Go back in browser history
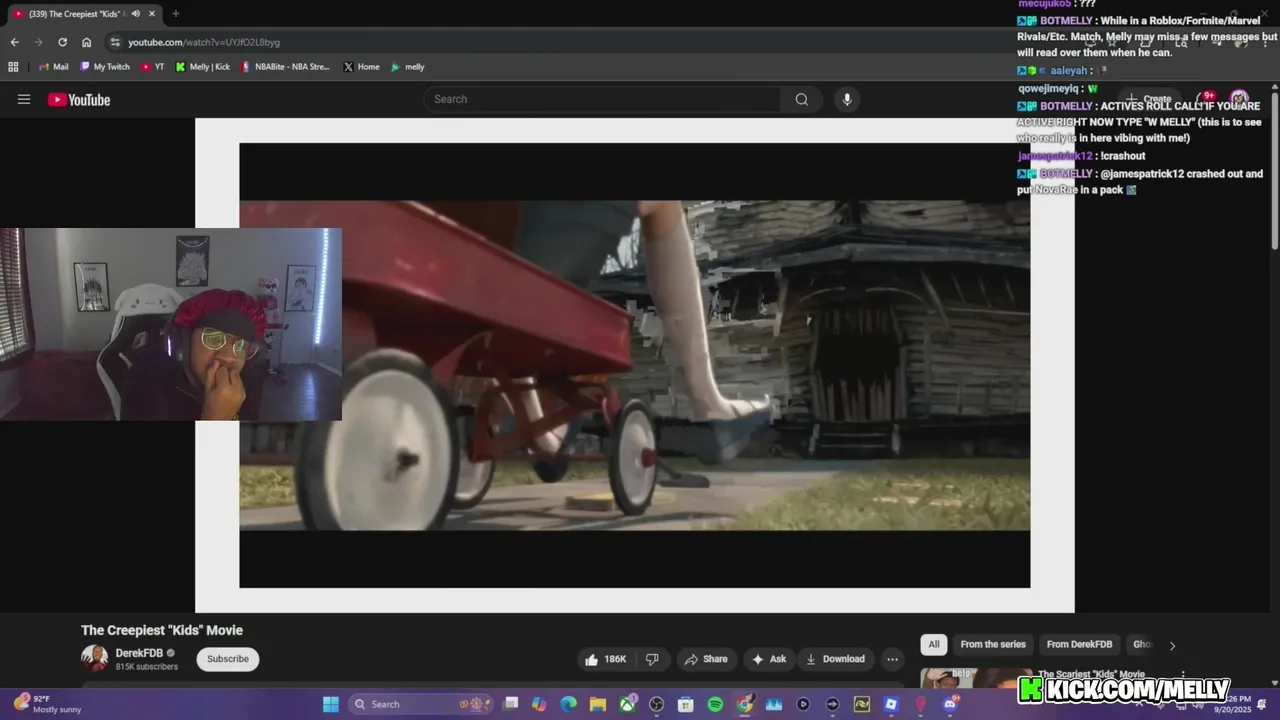Viewport: 1280px width, 720px height. (14, 42)
